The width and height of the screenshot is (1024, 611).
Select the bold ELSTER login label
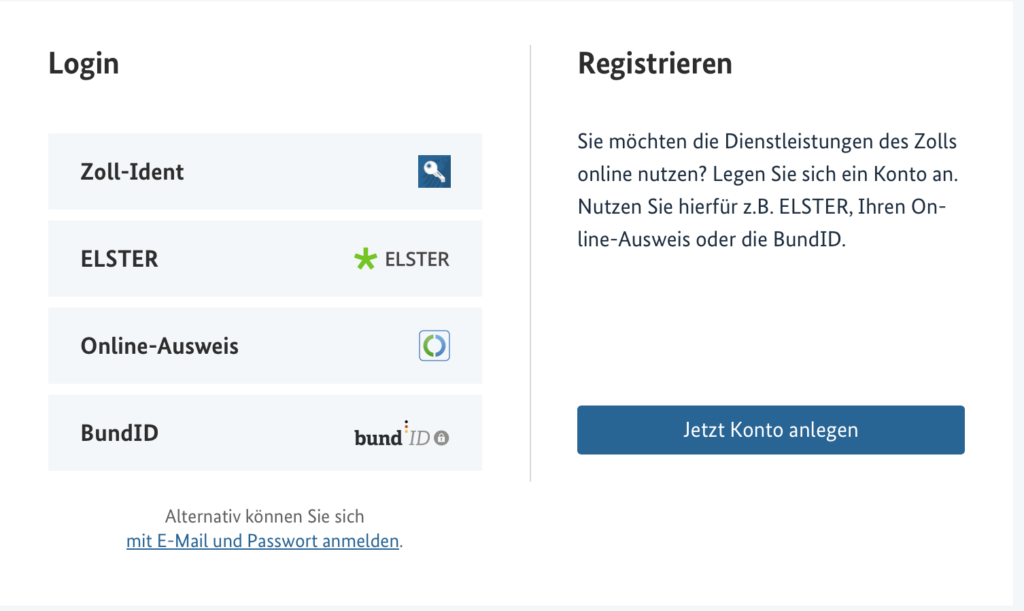tap(120, 259)
